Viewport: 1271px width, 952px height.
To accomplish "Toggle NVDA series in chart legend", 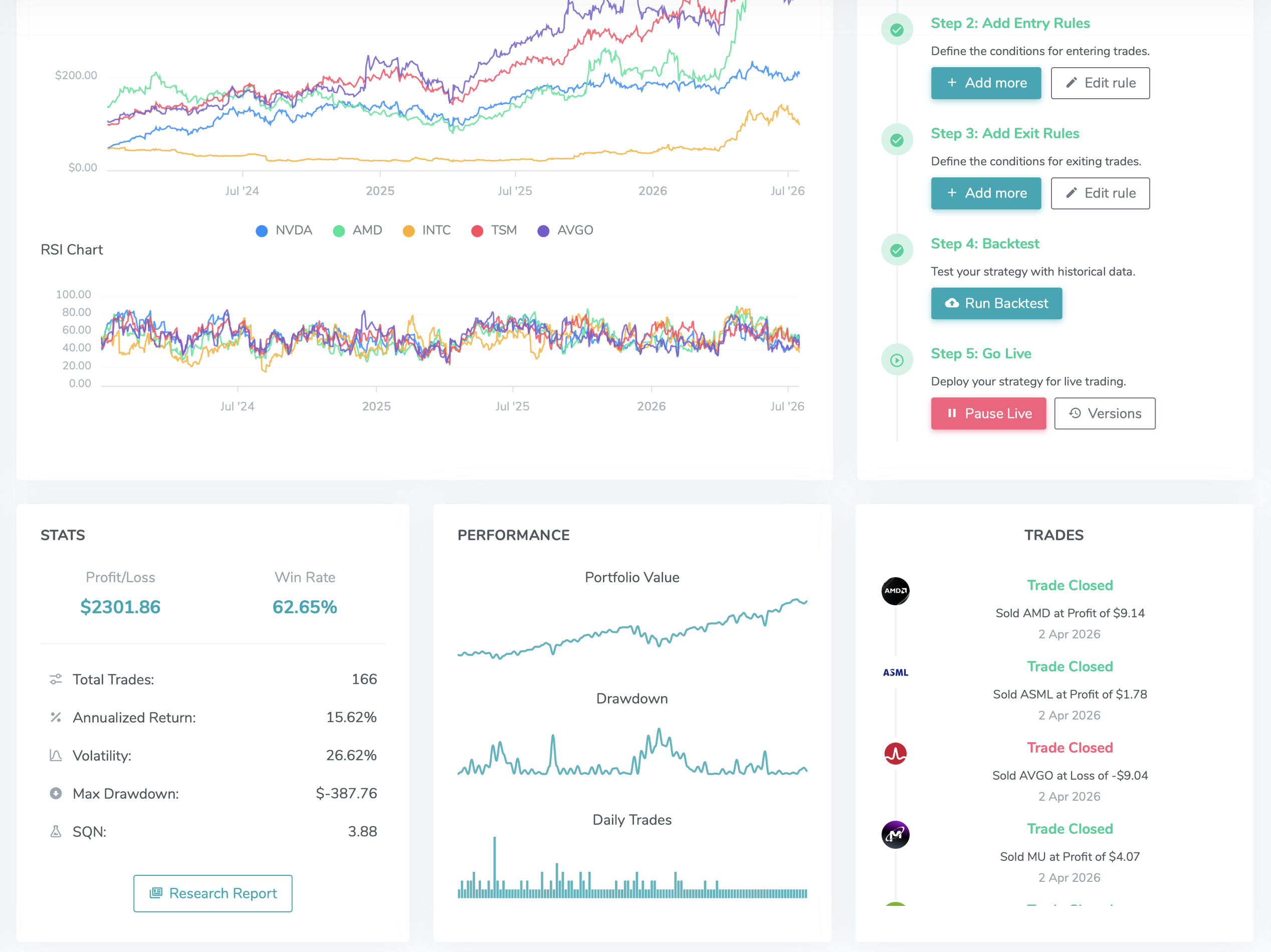I will [284, 230].
